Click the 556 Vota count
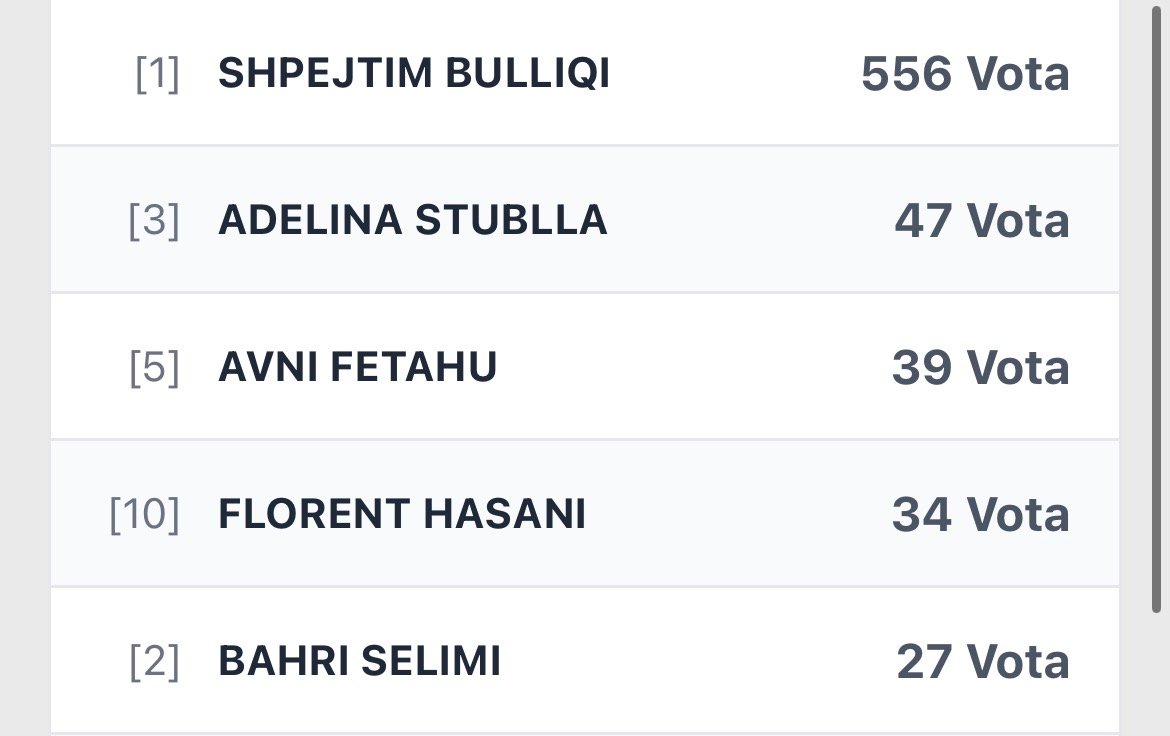This screenshot has width=1170, height=736. click(965, 73)
